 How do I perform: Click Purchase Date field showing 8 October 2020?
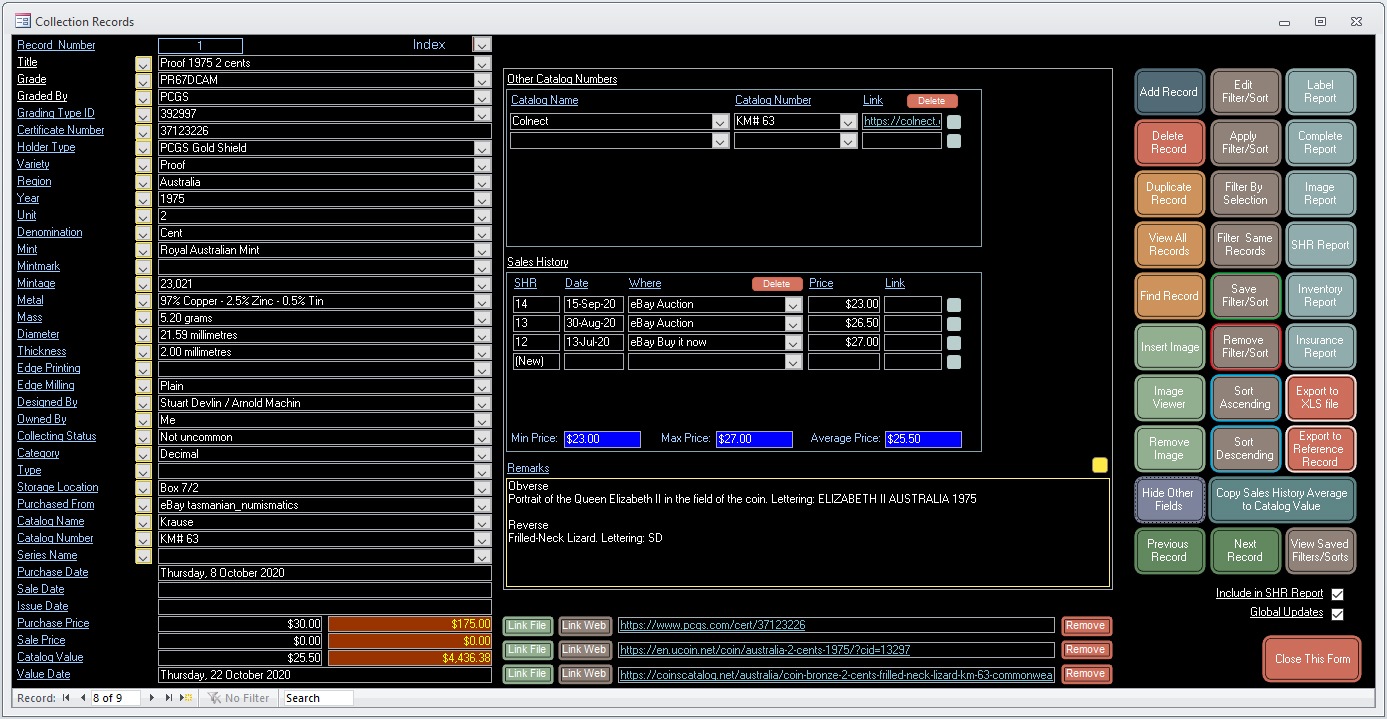click(325, 573)
